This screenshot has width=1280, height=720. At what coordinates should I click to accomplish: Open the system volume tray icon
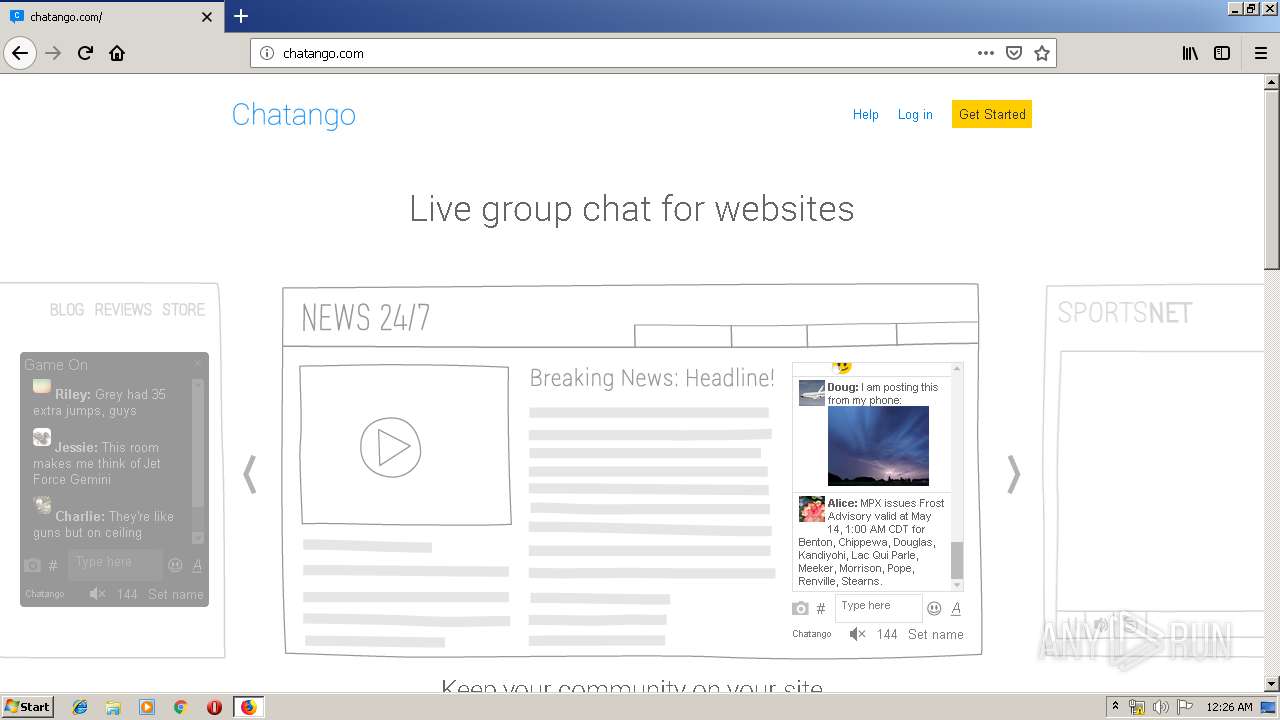click(1161, 707)
